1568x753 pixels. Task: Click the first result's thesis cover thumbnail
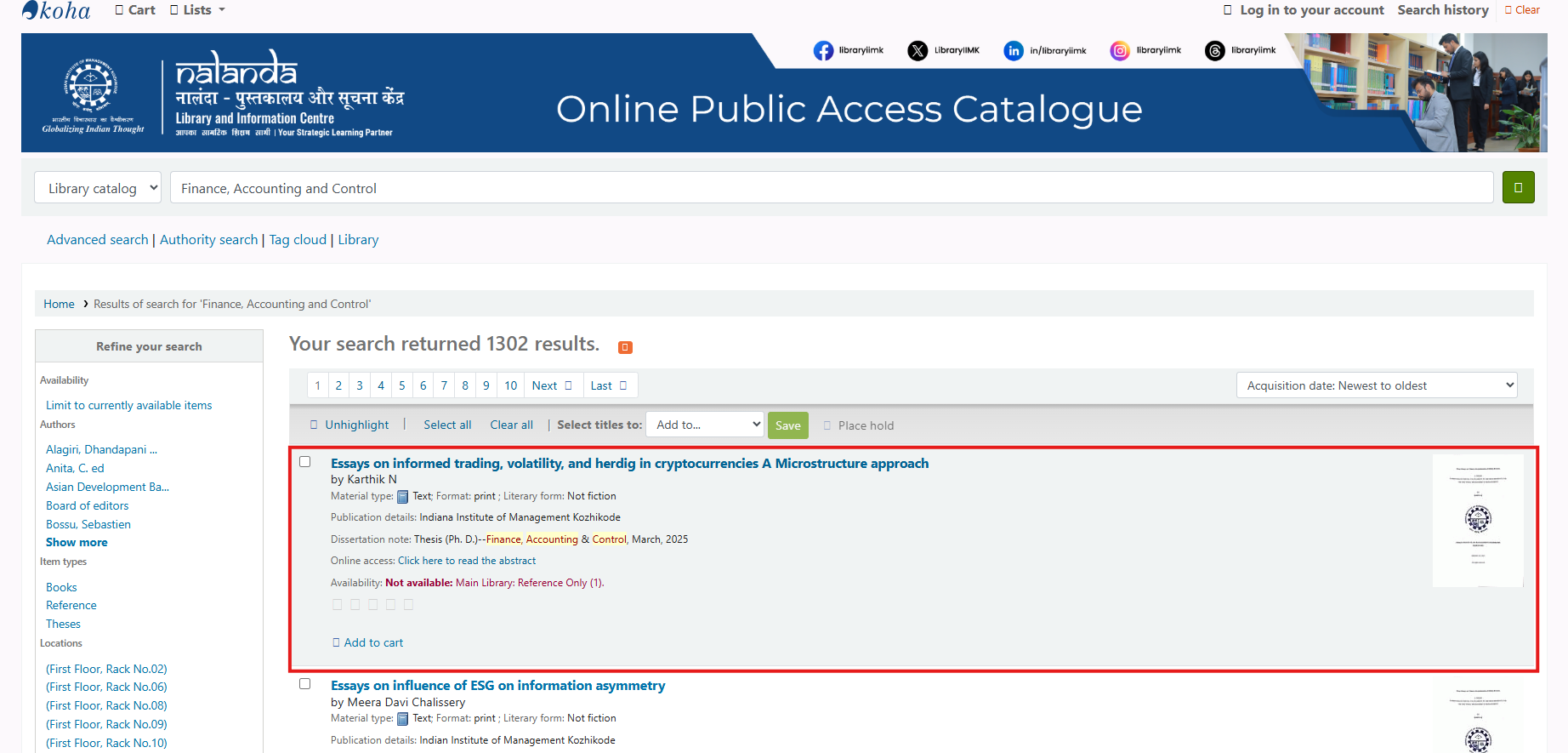[1477, 520]
